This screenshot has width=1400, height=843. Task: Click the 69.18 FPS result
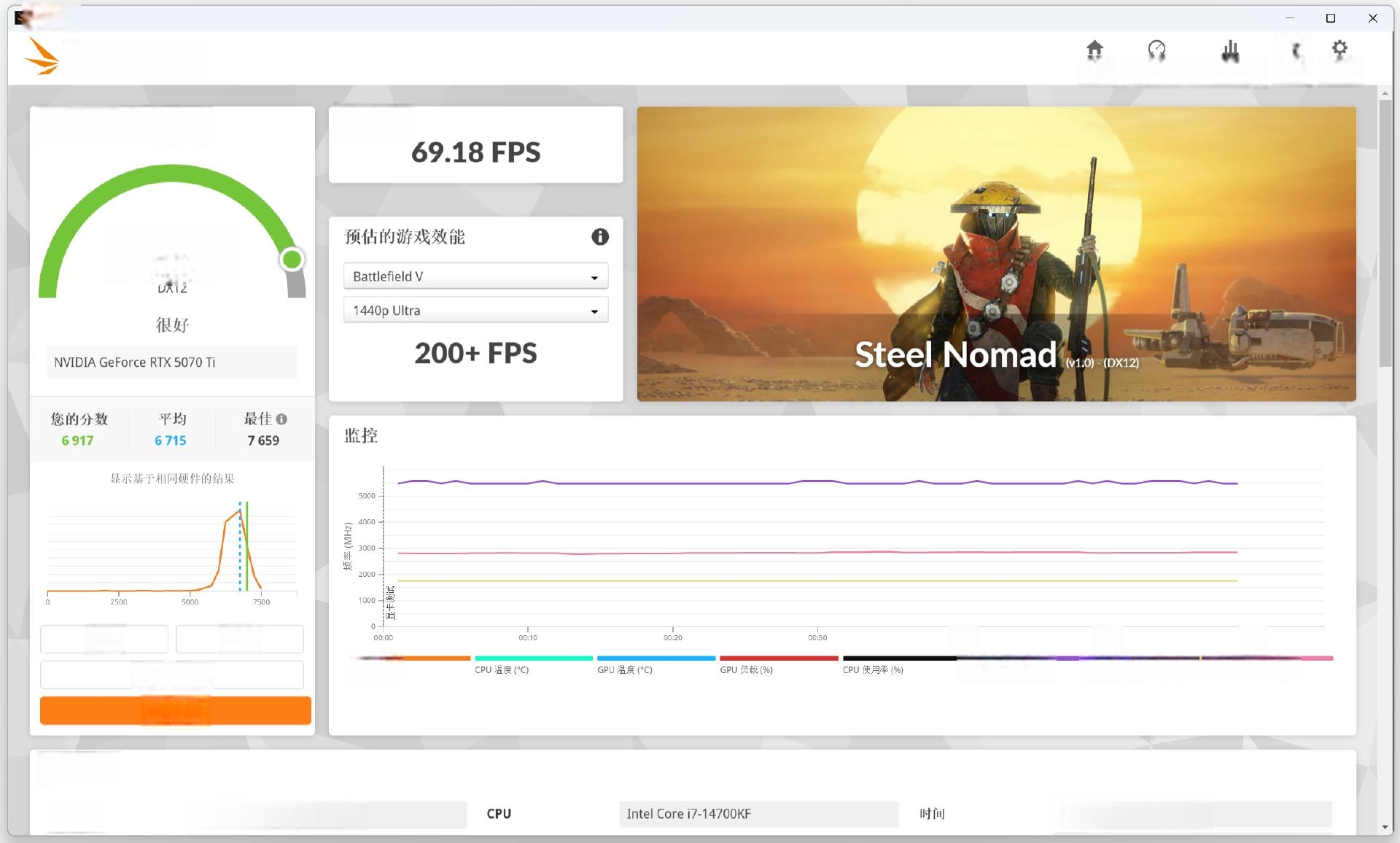pyautogui.click(x=475, y=152)
